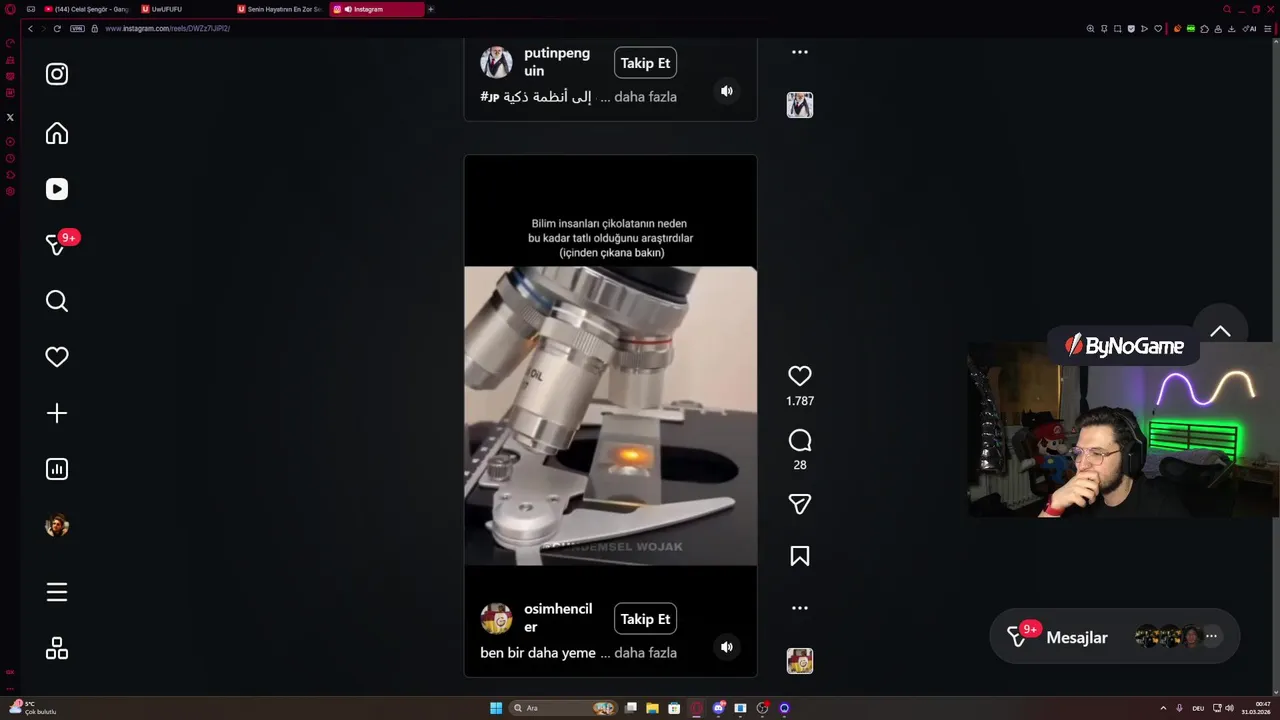
Task: Open putinpenguin profile name link
Action: 557,62
